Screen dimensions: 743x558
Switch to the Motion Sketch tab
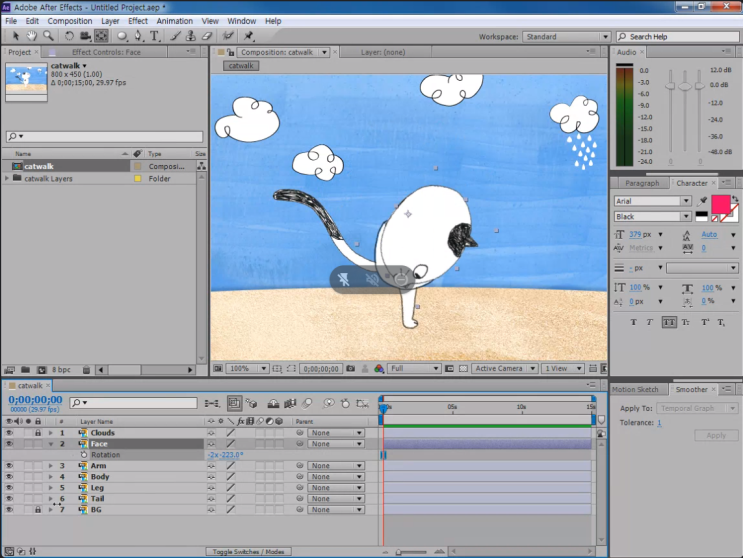pos(635,390)
